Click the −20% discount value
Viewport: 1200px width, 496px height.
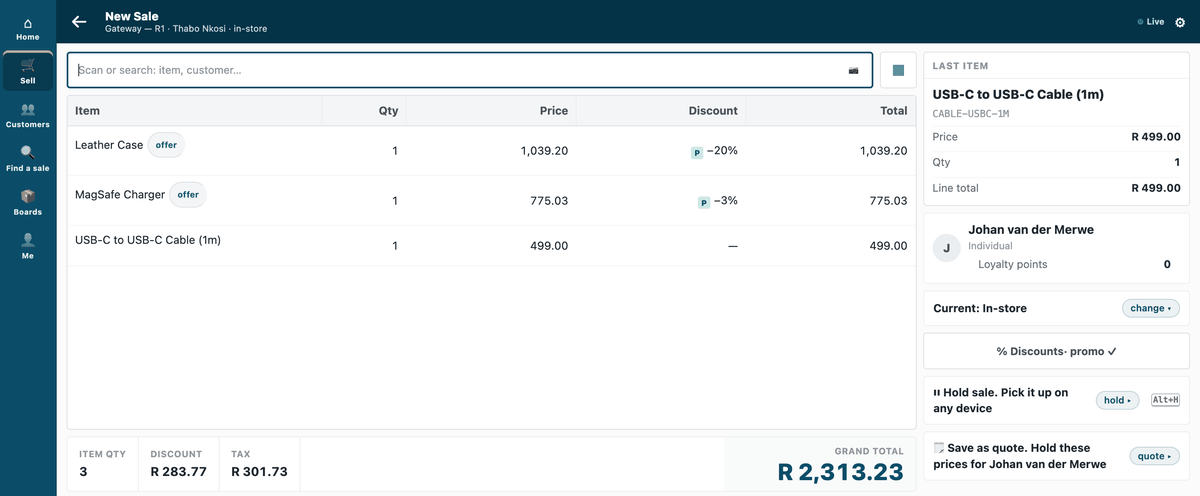721,151
